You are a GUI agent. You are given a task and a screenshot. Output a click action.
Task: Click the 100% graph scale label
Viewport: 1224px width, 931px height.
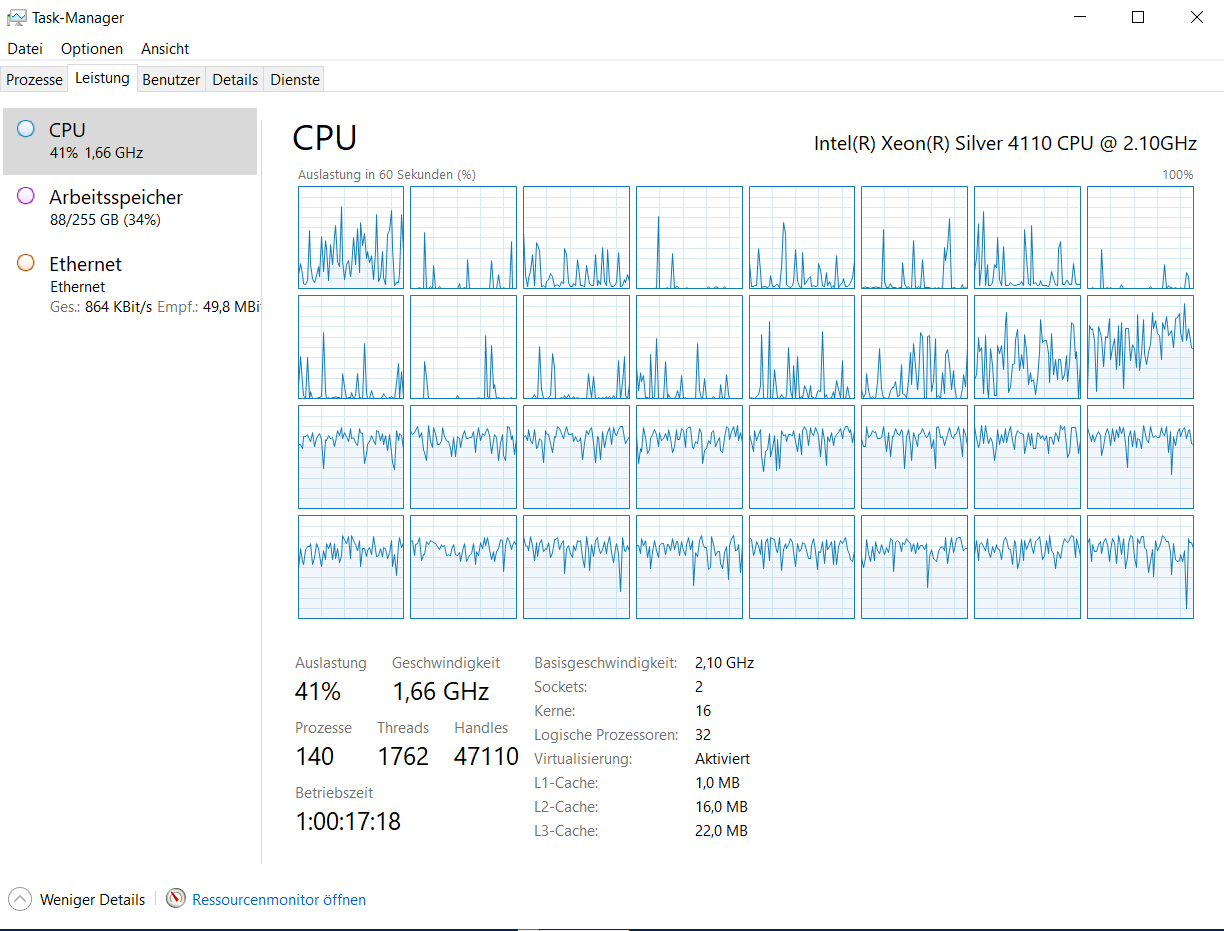[1178, 174]
